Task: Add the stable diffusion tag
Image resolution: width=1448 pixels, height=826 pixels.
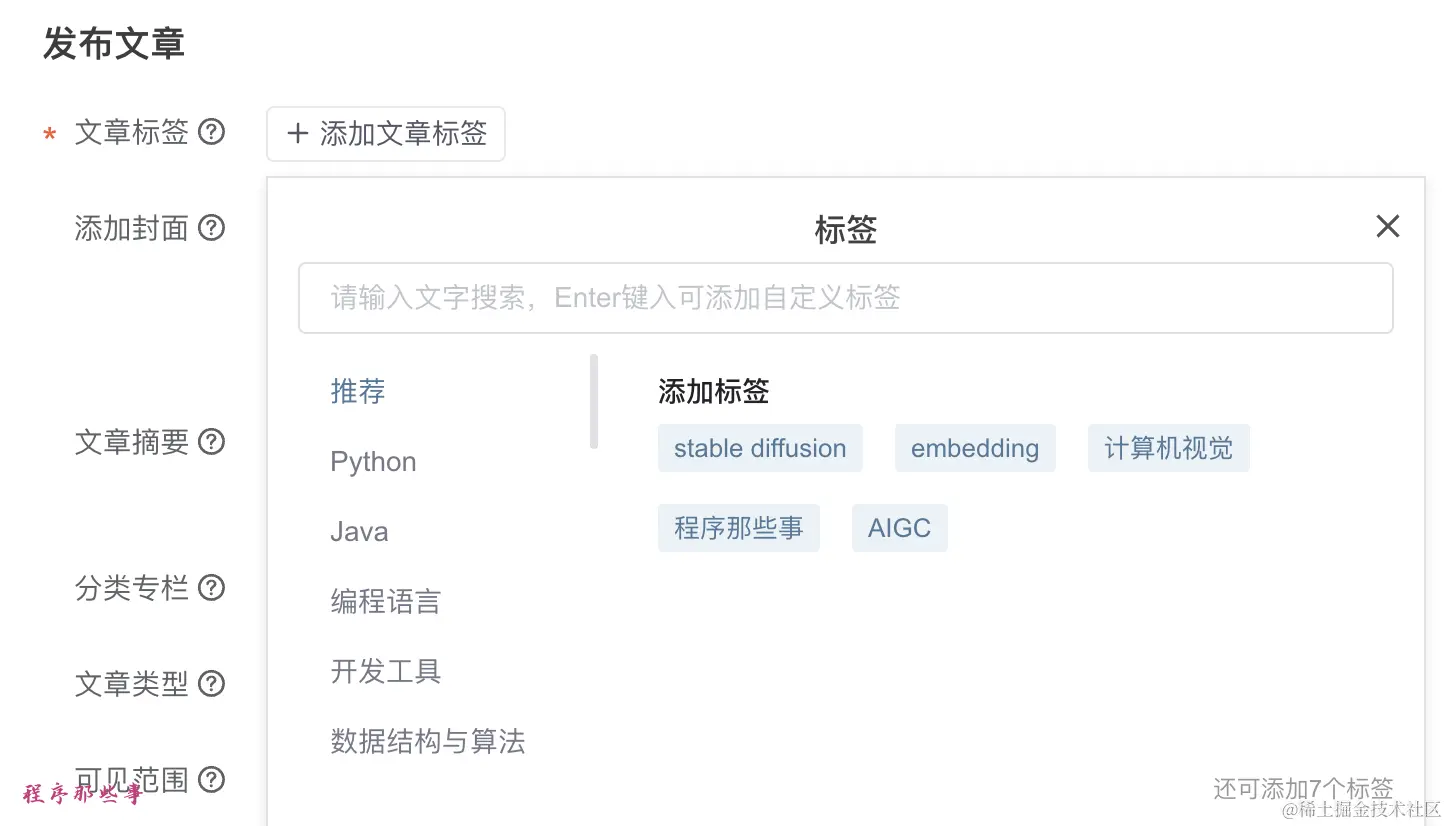Action: point(760,448)
